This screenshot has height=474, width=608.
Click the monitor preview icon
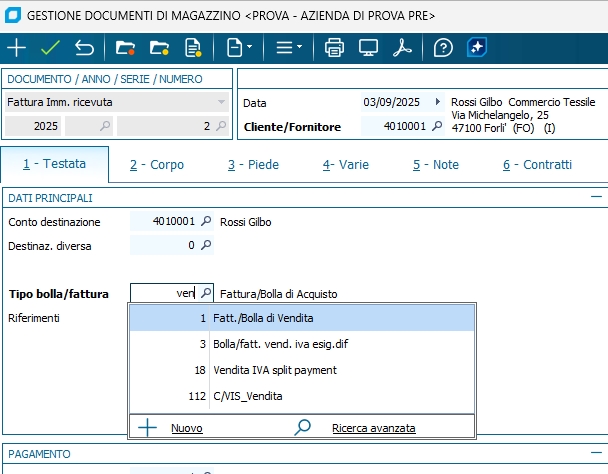pyautogui.click(x=368, y=48)
